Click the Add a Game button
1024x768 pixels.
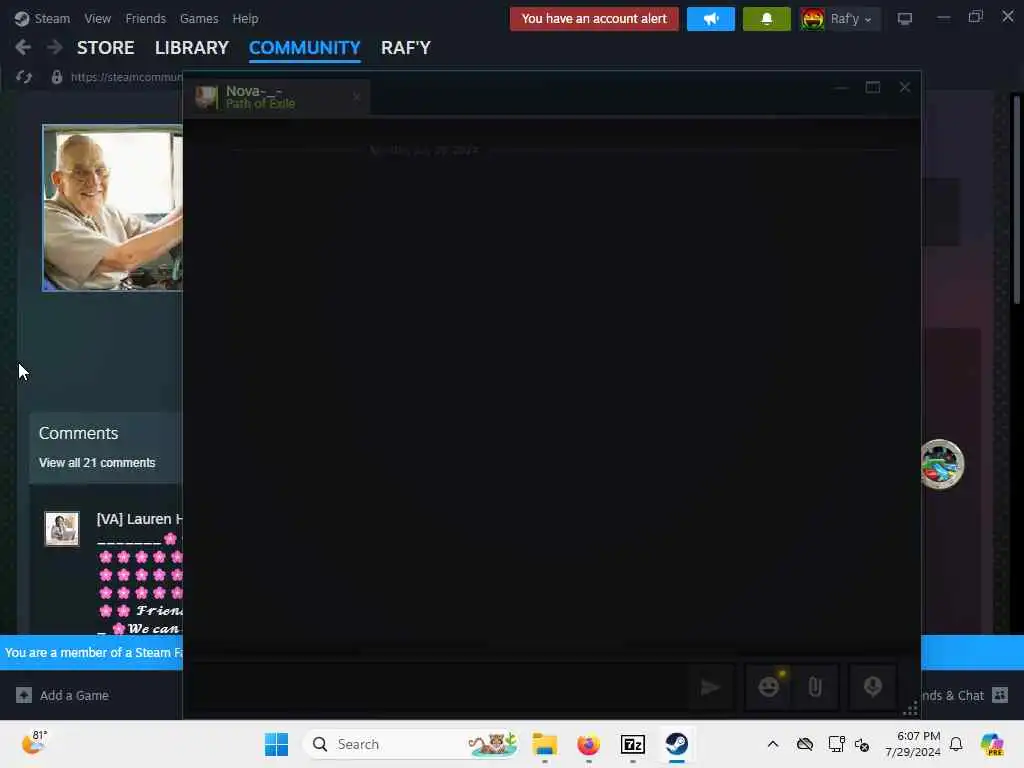pos(63,695)
